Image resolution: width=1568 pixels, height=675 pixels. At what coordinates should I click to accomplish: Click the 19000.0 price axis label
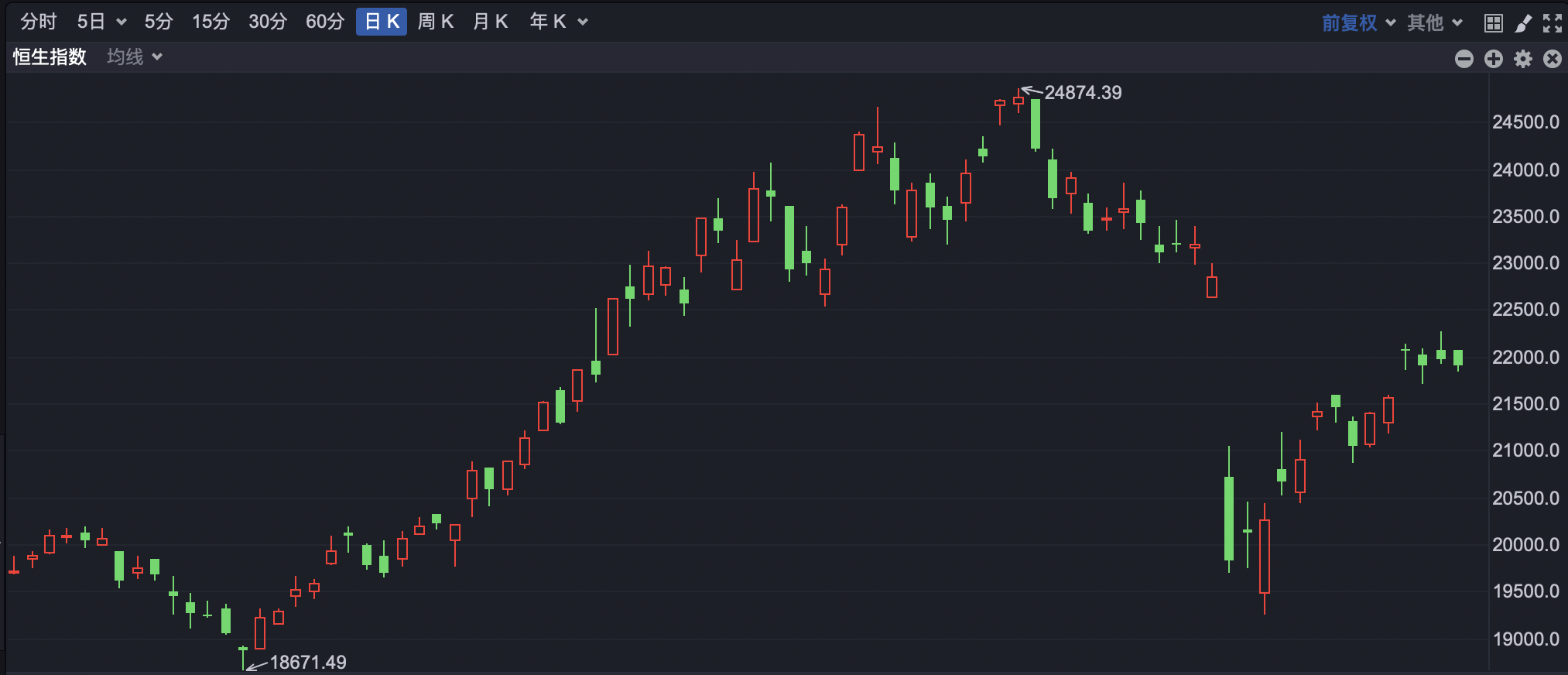tap(1525, 639)
